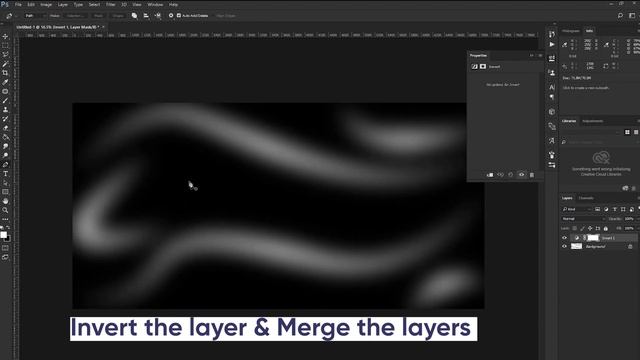
Task: Click the Shape button in options bar
Action: point(118,16)
